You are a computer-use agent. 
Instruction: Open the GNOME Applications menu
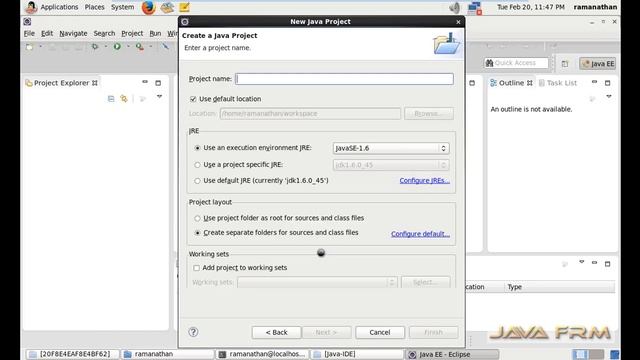click(59, 7)
